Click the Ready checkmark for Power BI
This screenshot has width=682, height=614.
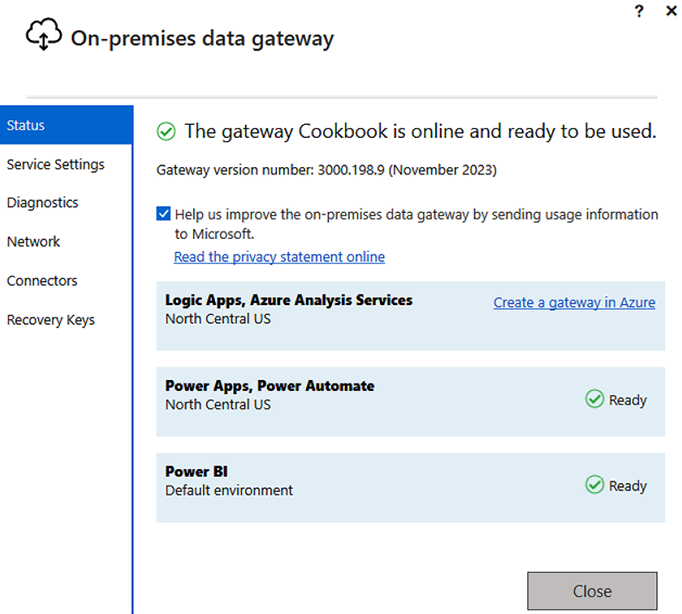point(594,484)
